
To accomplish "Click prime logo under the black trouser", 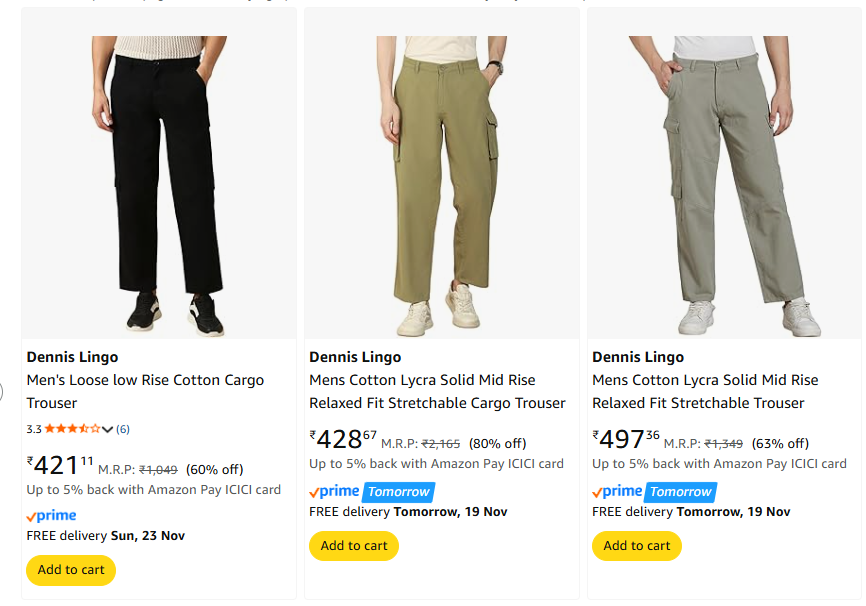I will (52, 516).
